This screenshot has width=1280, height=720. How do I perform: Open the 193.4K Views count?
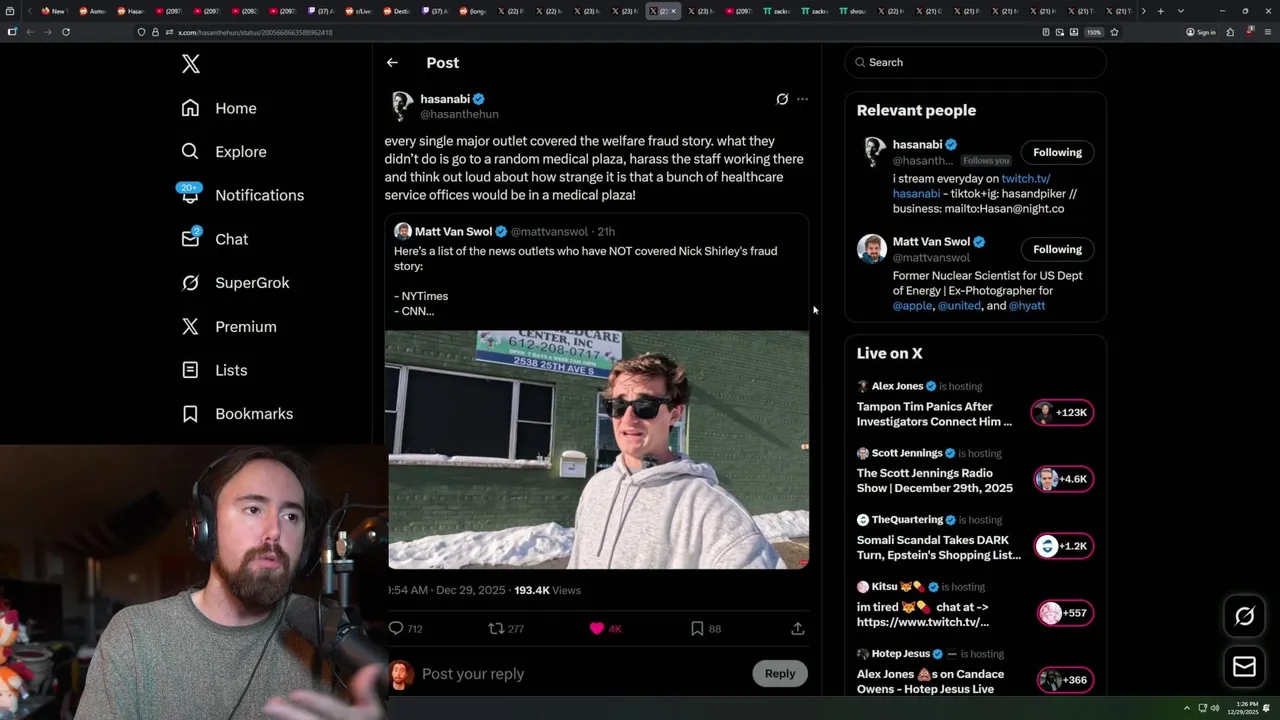pyautogui.click(x=547, y=590)
